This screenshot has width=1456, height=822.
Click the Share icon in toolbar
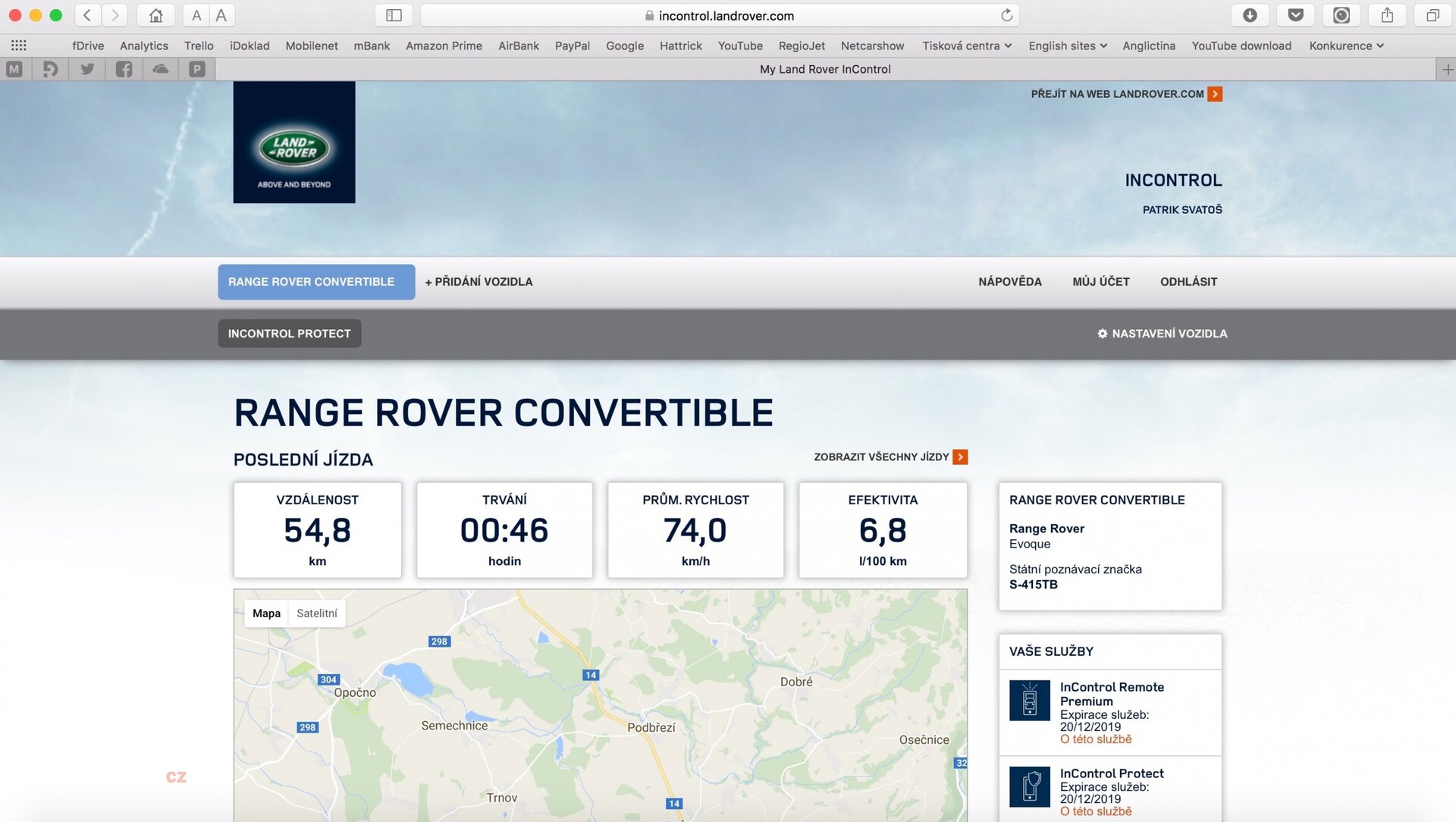[x=1387, y=15]
